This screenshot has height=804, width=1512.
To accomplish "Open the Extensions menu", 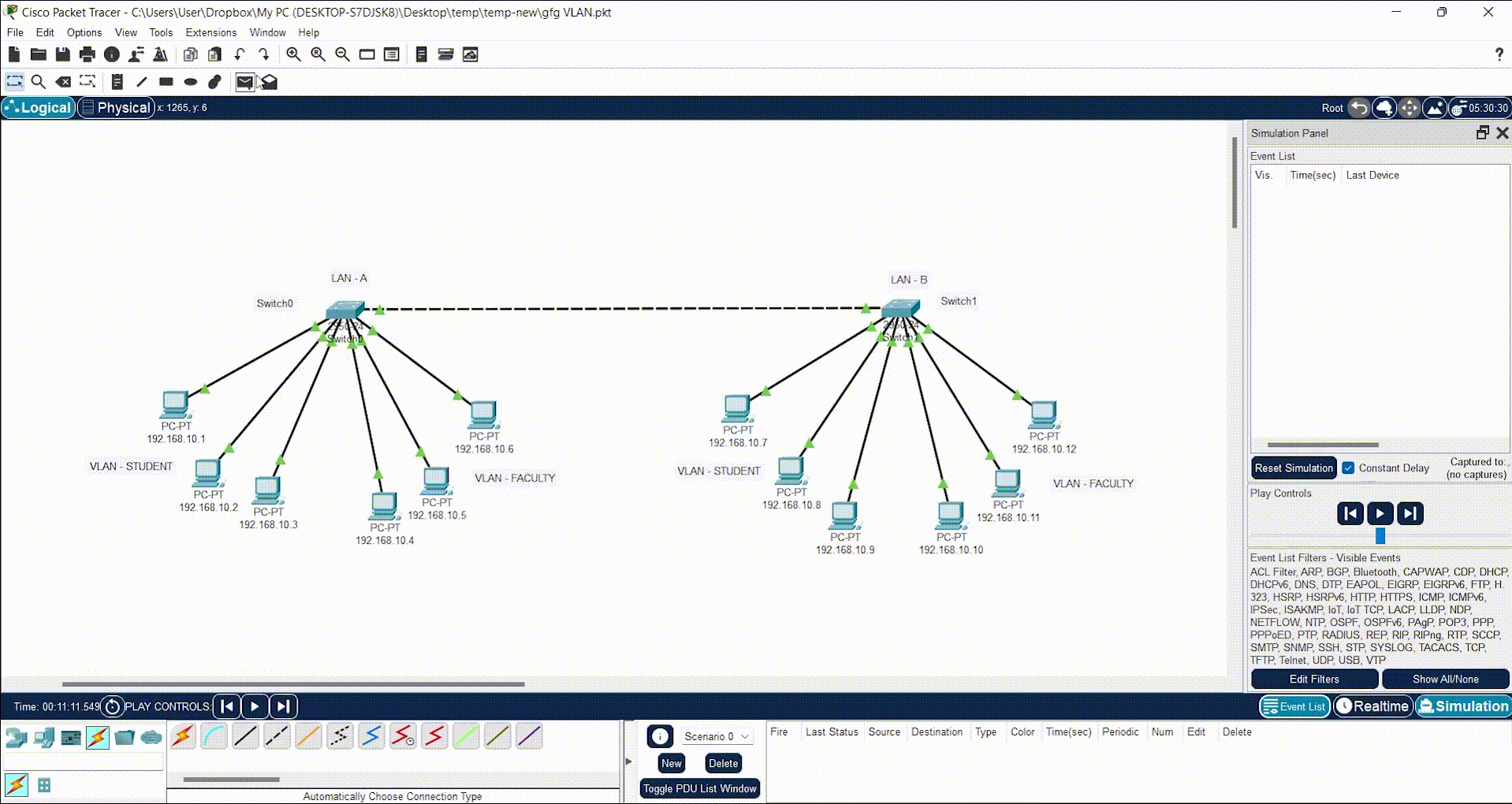I will pyautogui.click(x=211, y=32).
